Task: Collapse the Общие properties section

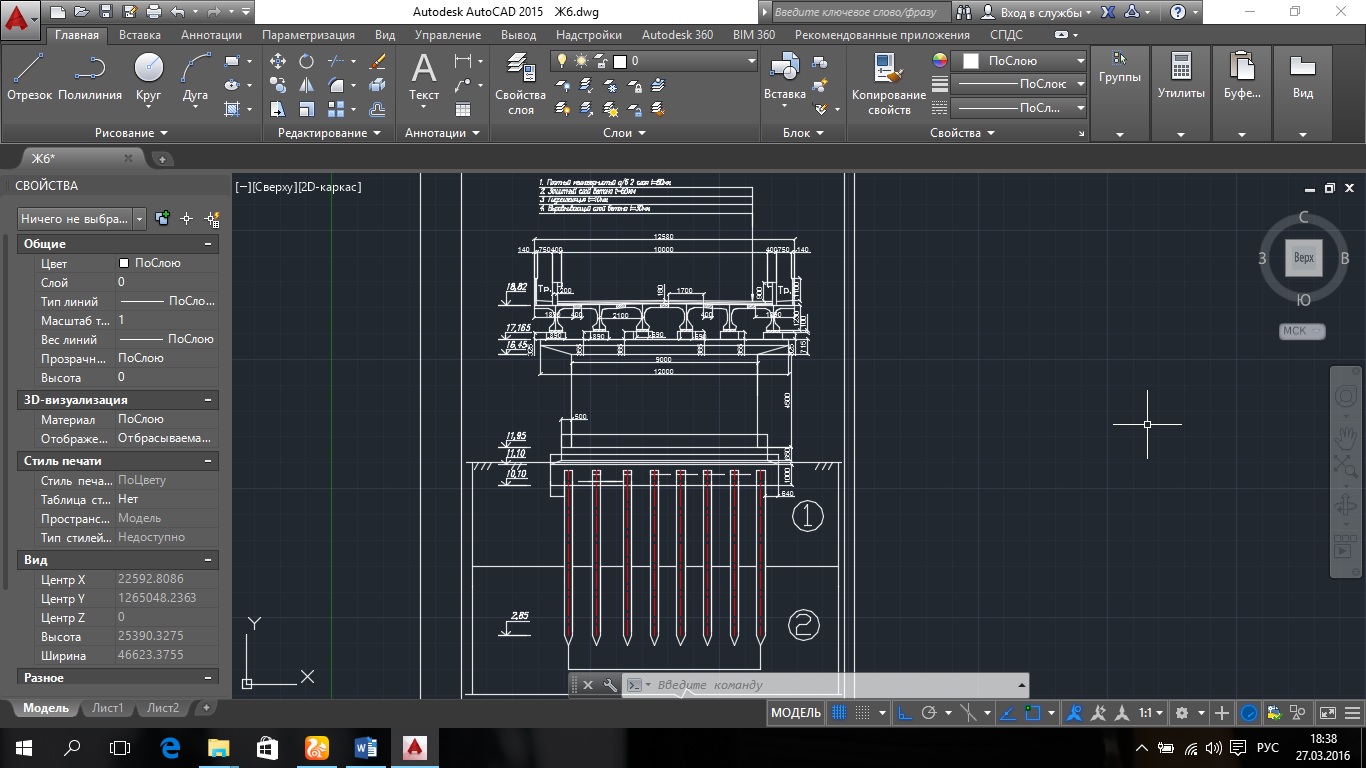Action: click(x=208, y=244)
